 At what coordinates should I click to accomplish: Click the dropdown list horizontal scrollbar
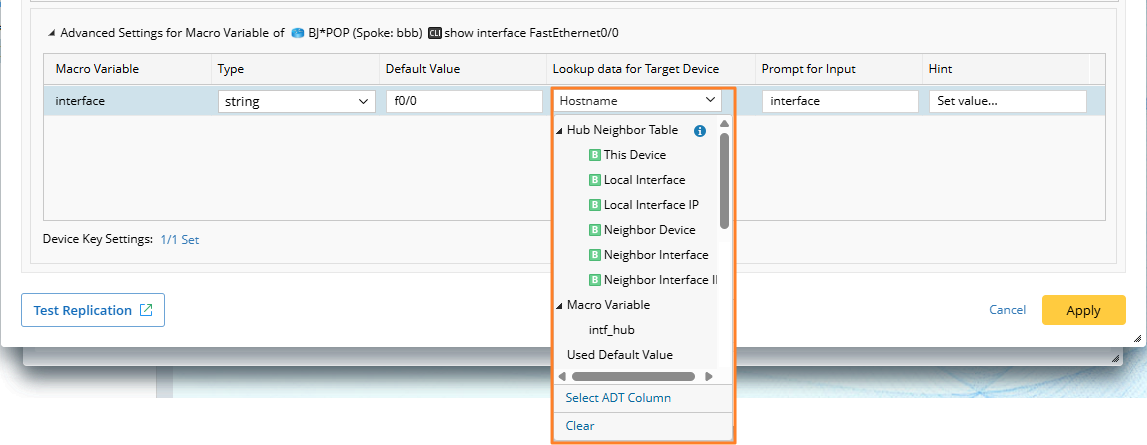click(633, 377)
